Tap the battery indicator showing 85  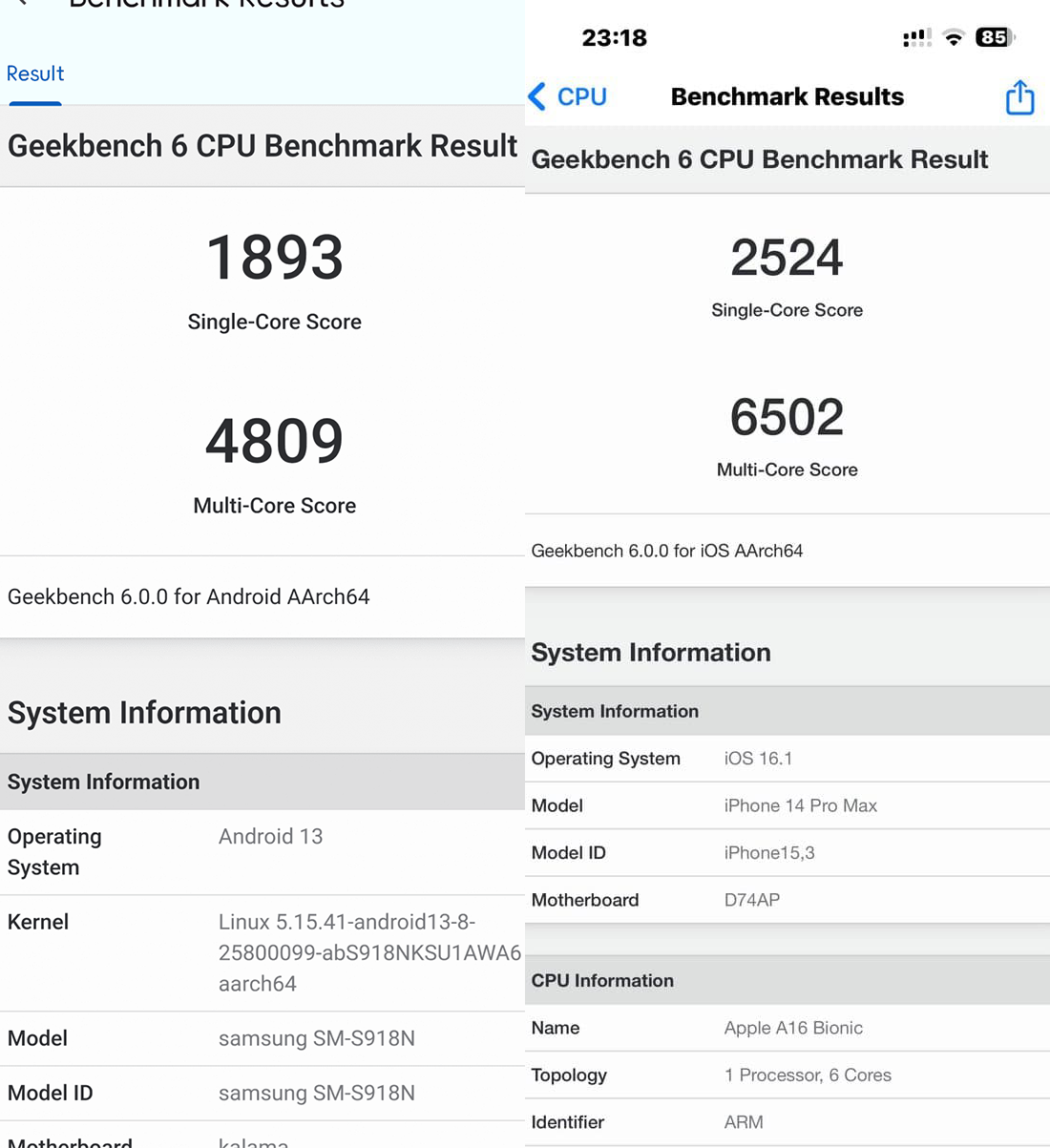(995, 37)
